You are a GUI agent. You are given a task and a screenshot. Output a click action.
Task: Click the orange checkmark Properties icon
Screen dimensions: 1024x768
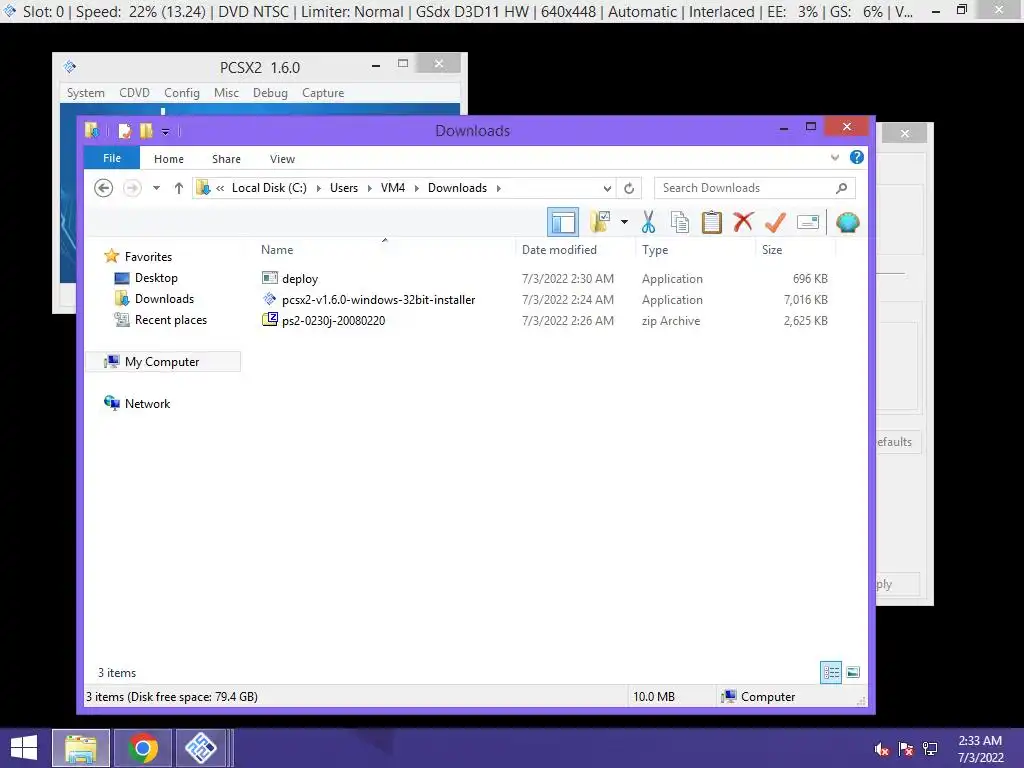coord(775,222)
